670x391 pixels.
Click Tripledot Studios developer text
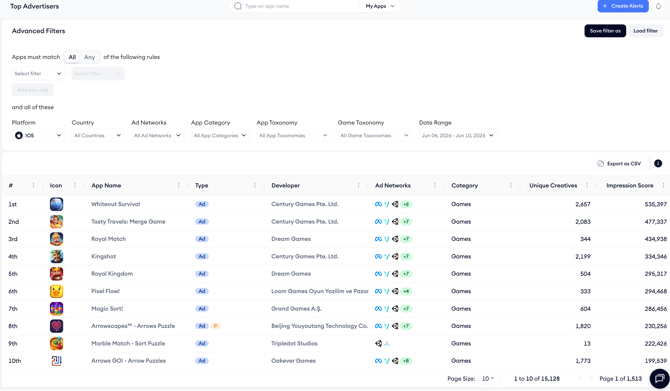pyautogui.click(x=294, y=344)
